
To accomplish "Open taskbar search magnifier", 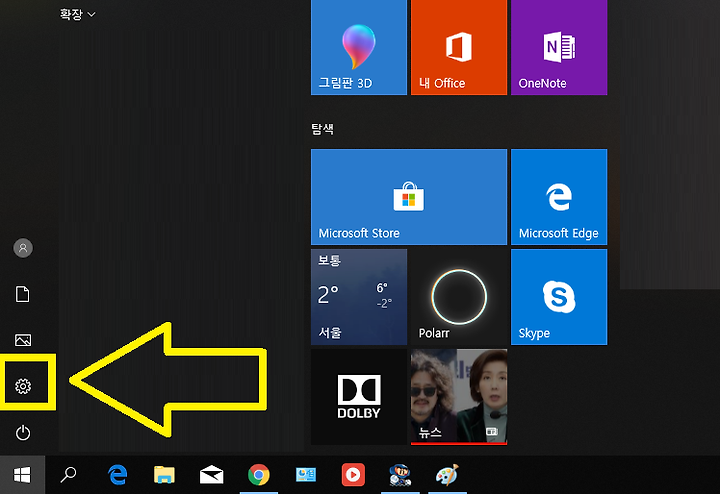I will pyautogui.click(x=68, y=475).
